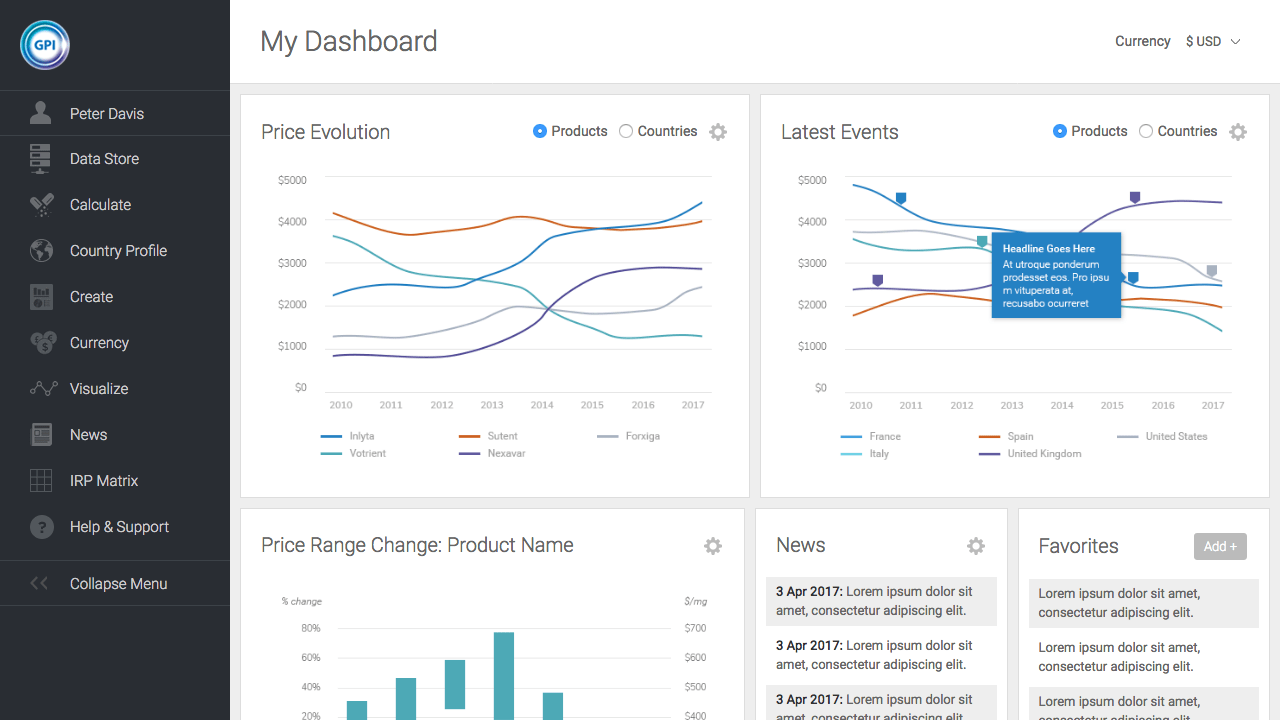1280x720 pixels.
Task: Open the $ USD currency dropdown
Action: 1213,41
